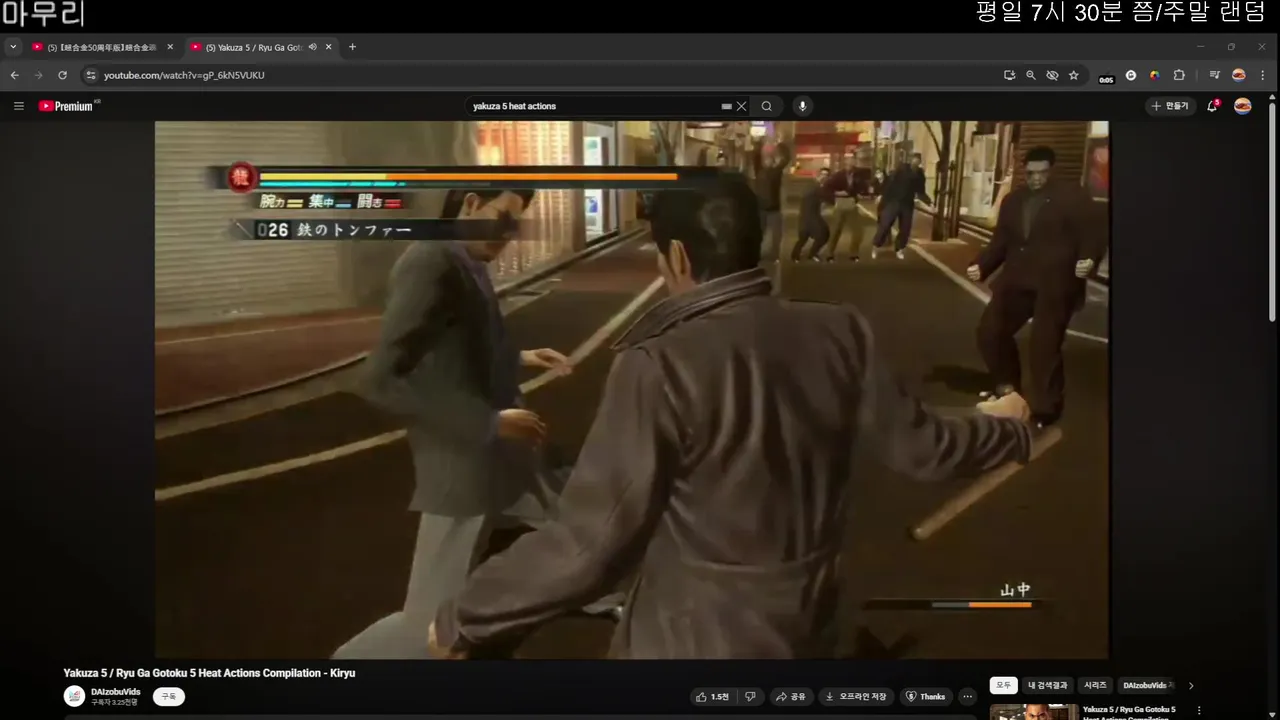Image resolution: width=1280 pixels, height=720 pixels.
Task: Open media controls music-note icon
Action: [x=1214, y=75]
